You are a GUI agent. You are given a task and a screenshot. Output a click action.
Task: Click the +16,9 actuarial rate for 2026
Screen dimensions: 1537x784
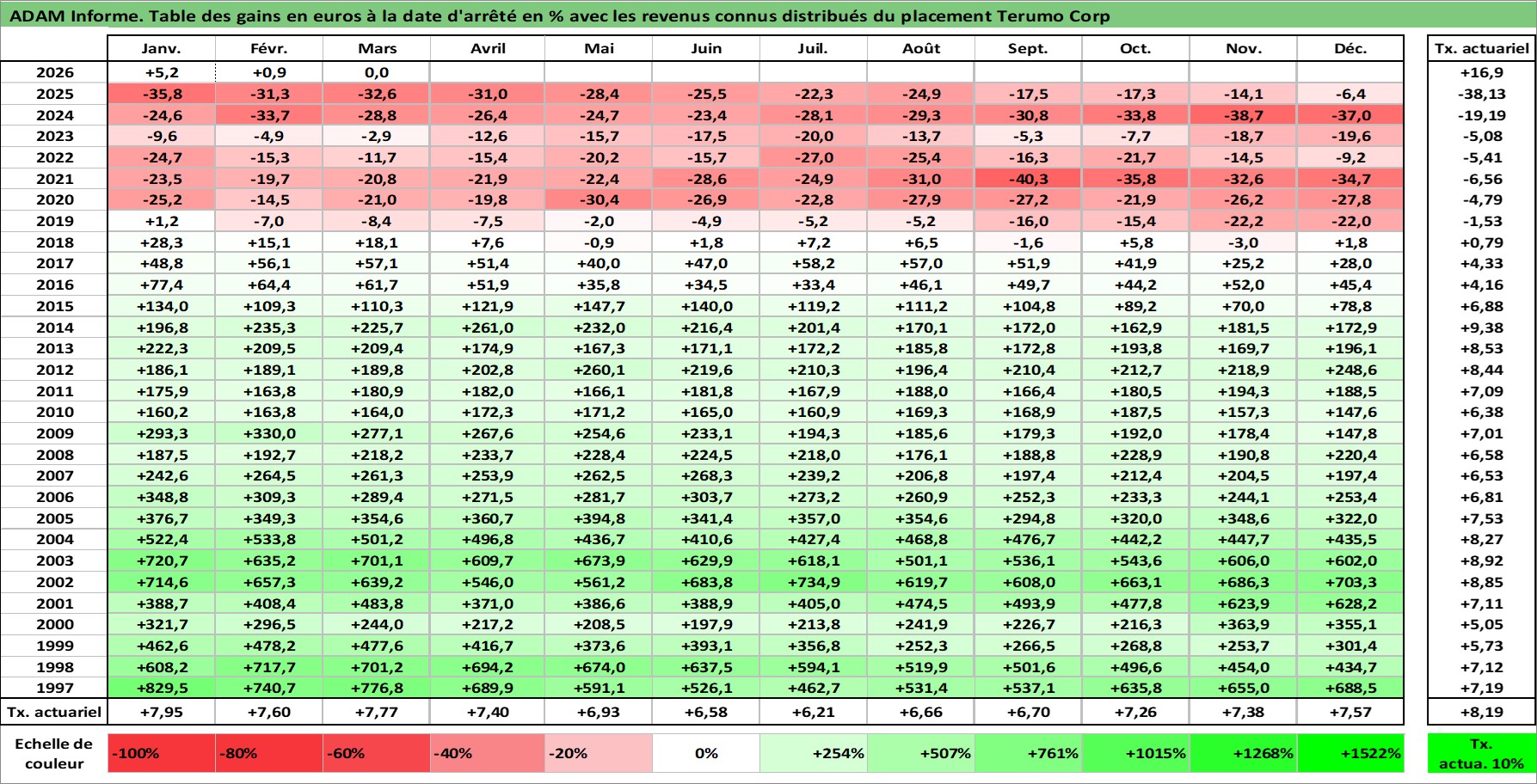point(1481,73)
